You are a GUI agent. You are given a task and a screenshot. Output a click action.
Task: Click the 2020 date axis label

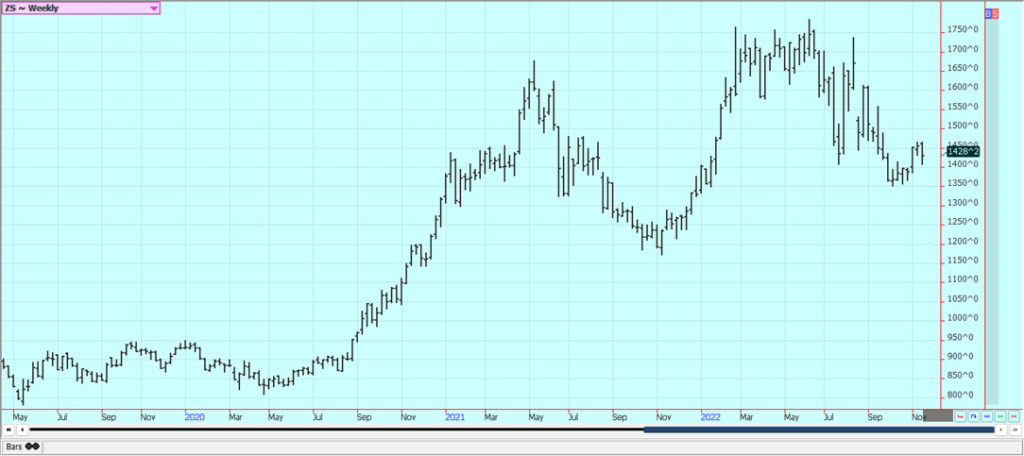point(194,416)
